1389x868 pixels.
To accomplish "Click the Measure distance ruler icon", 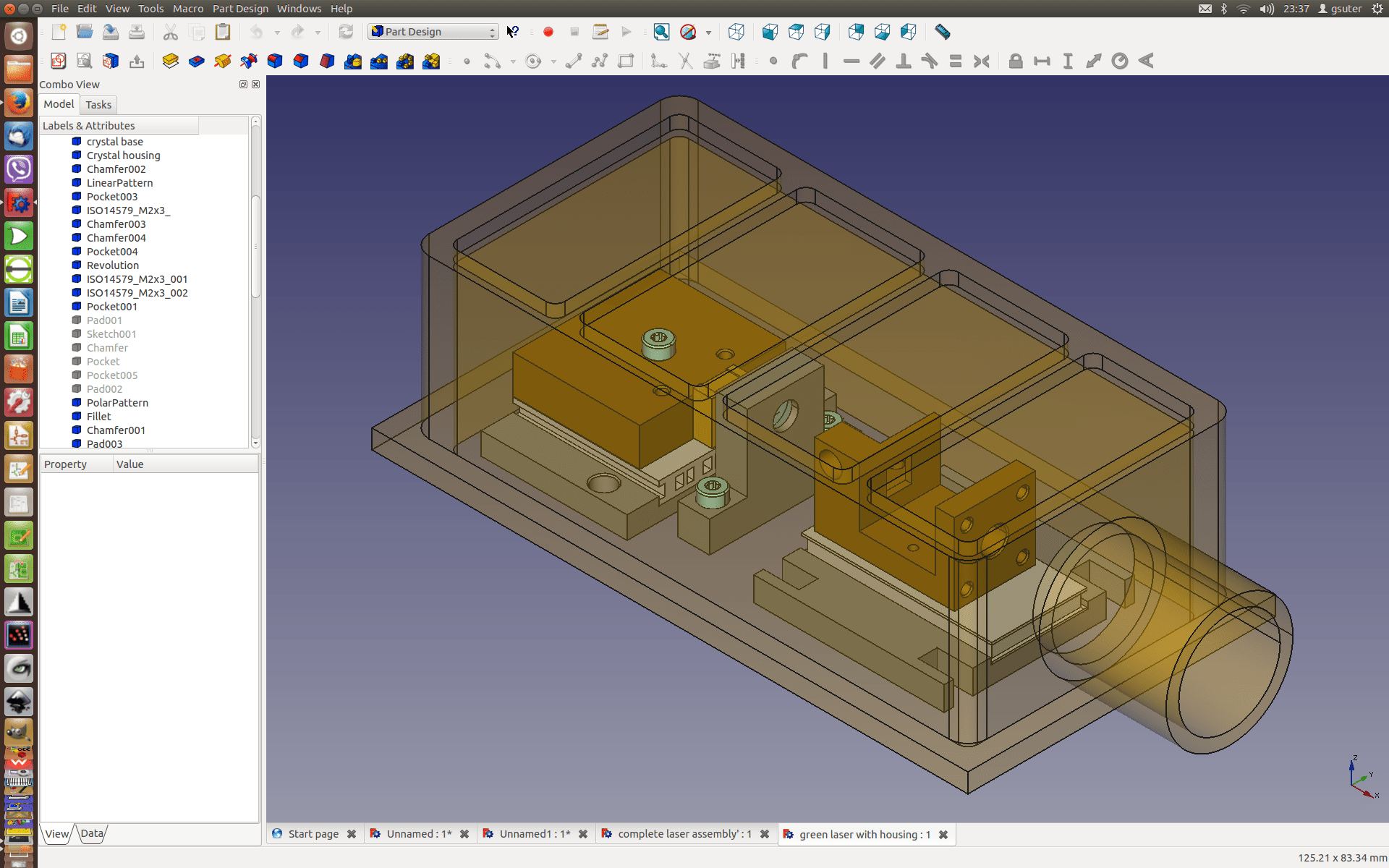I will [x=942, y=32].
